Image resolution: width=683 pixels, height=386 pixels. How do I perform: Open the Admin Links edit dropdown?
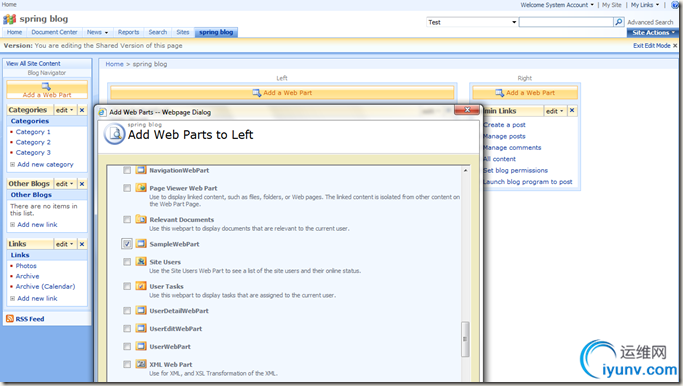[x=555, y=111]
